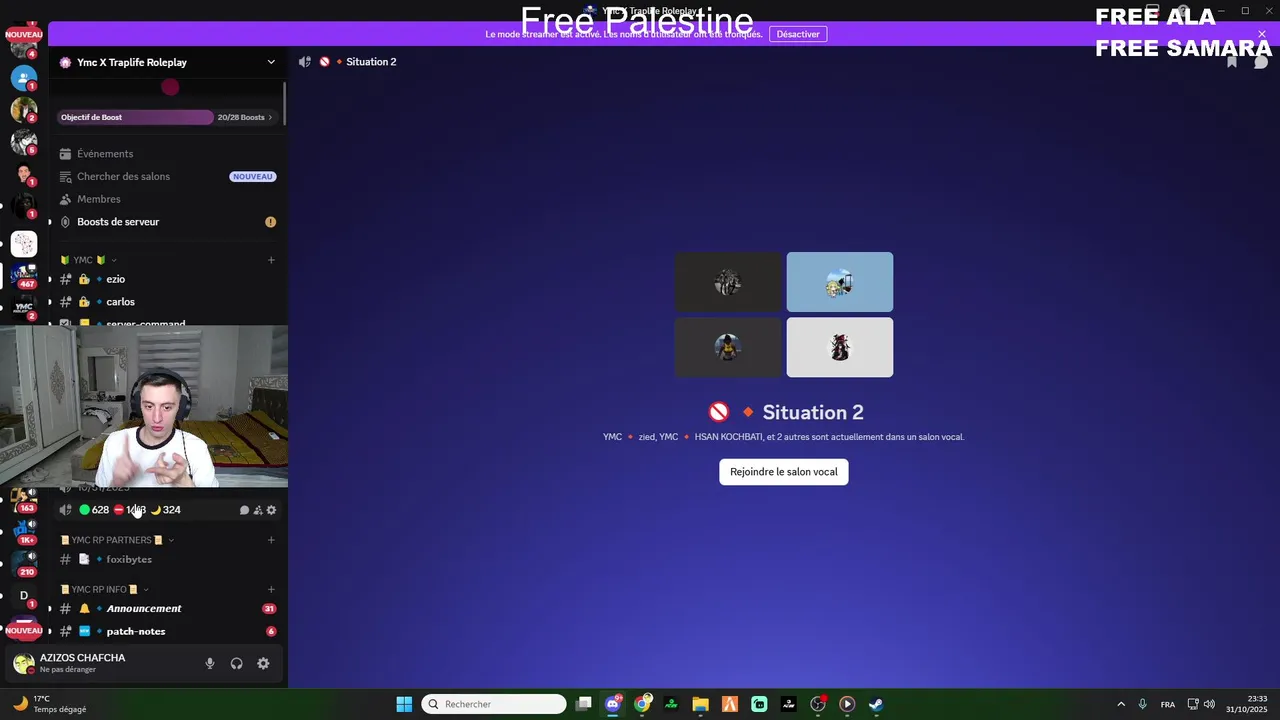Open user settings gear beside headphones

[263, 663]
